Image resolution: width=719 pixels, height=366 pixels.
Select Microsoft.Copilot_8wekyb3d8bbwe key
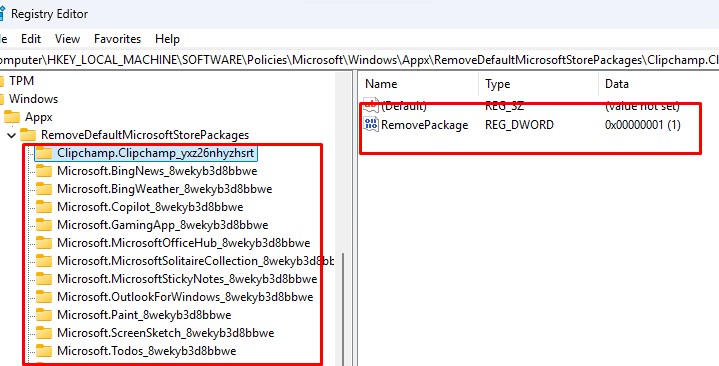click(150, 207)
